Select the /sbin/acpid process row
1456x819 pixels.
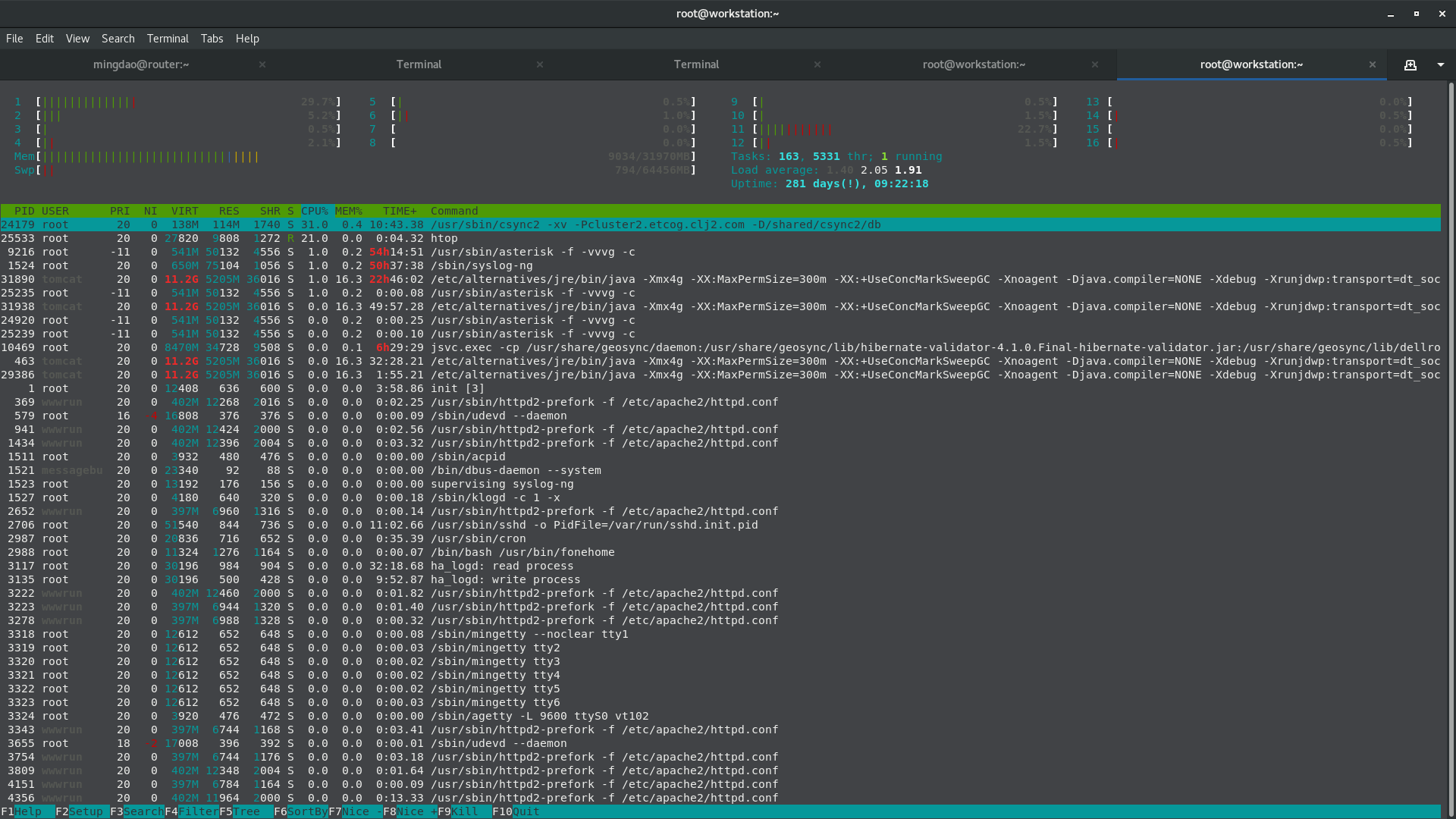(x=720, y=457)
